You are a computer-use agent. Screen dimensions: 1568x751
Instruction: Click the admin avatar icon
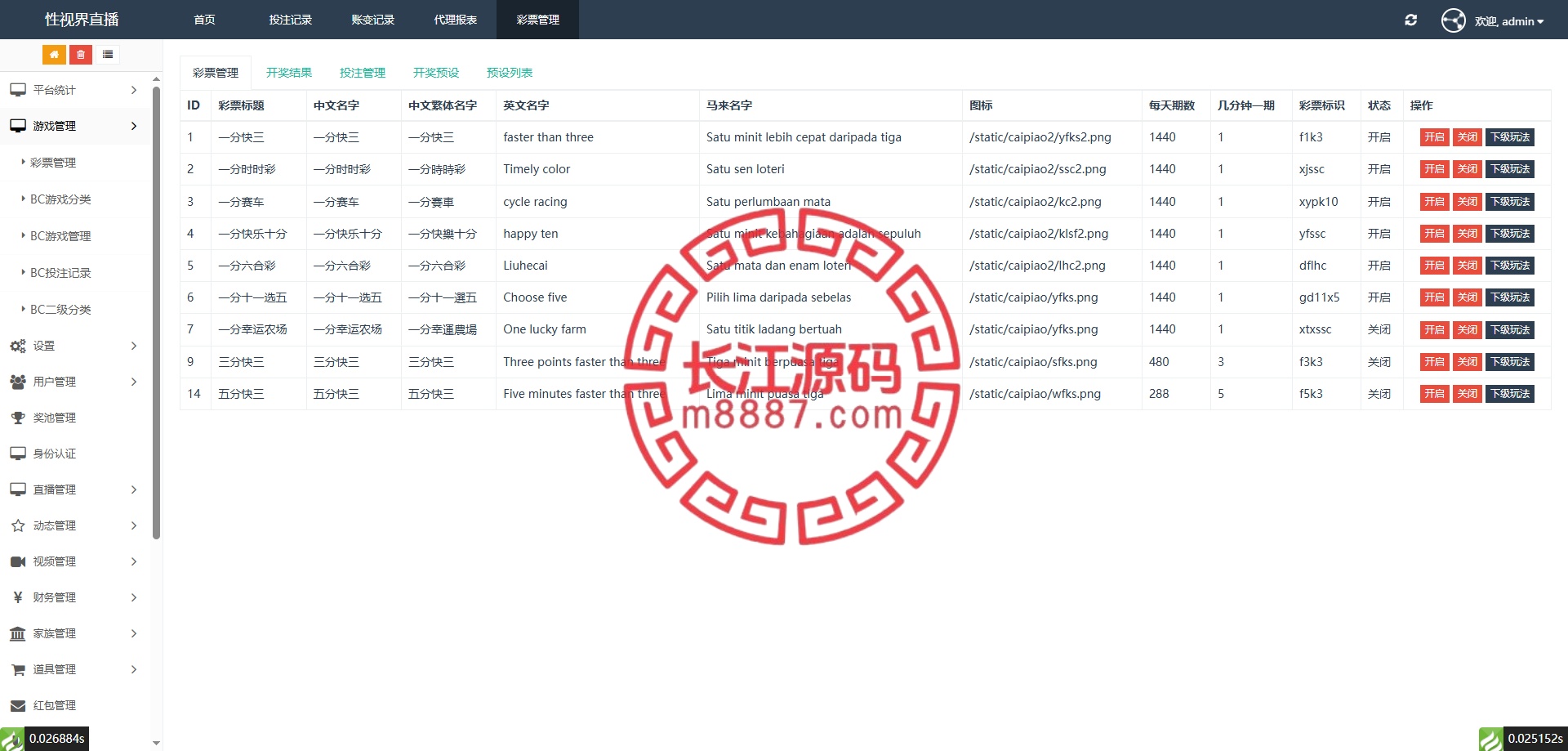[x=1453, y=20]
